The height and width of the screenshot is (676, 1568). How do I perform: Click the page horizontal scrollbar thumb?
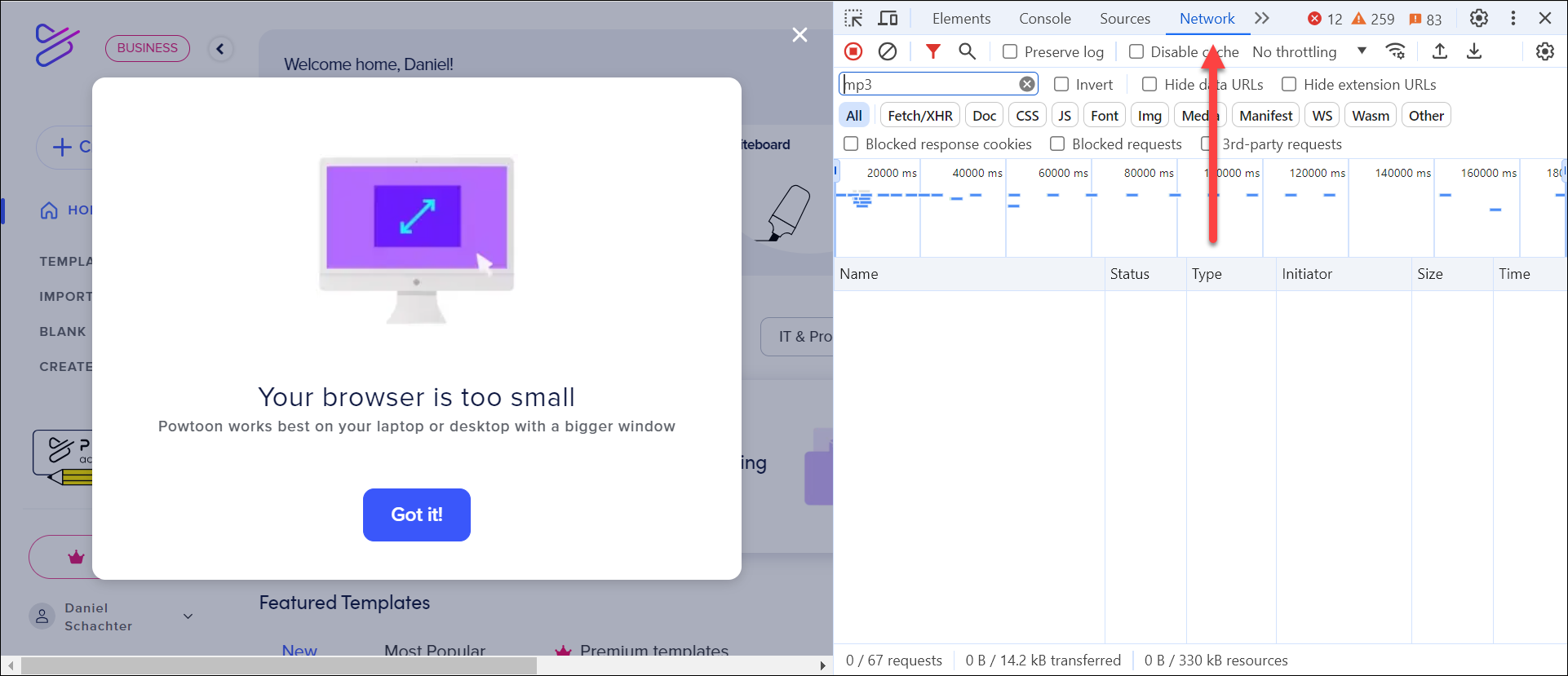point(279,665)
